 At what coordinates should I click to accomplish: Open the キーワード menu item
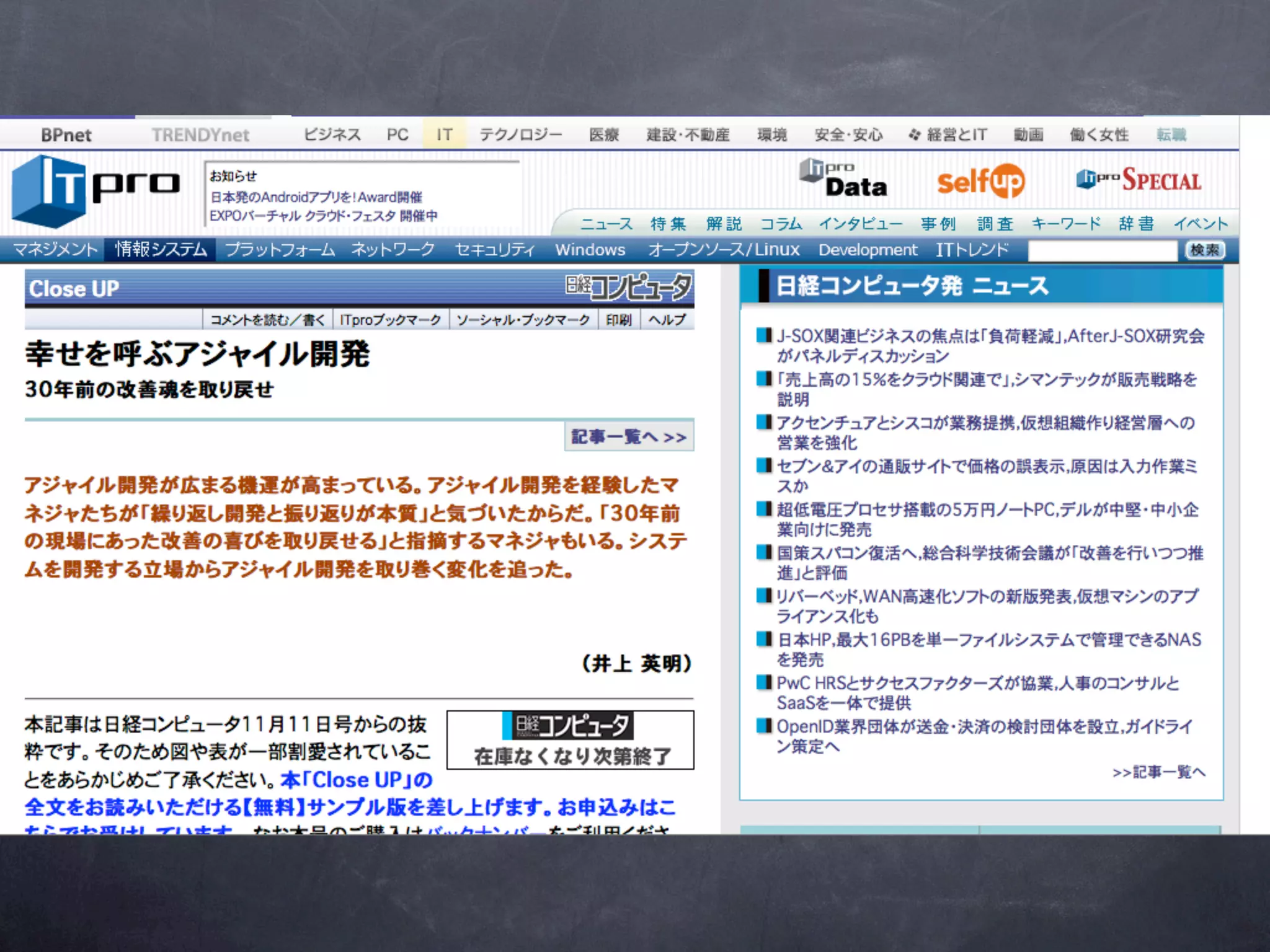[x=1066, y=224]
